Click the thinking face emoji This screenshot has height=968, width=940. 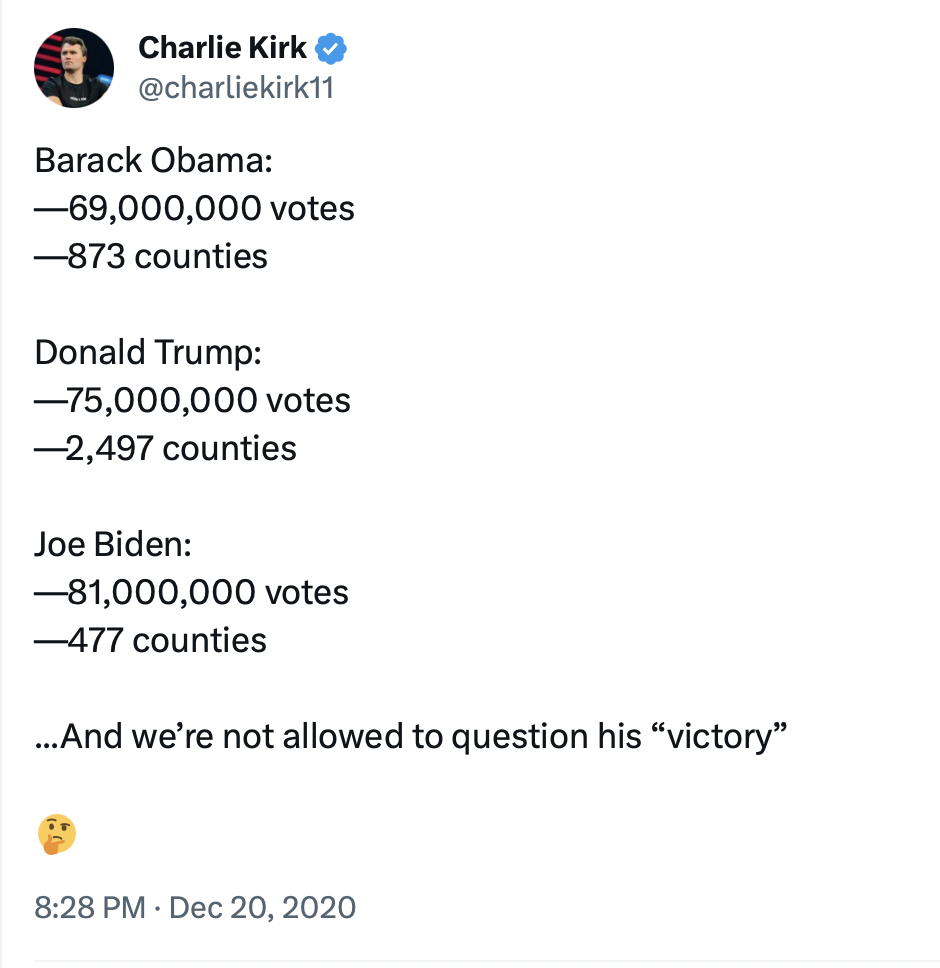tap(57, 833)
